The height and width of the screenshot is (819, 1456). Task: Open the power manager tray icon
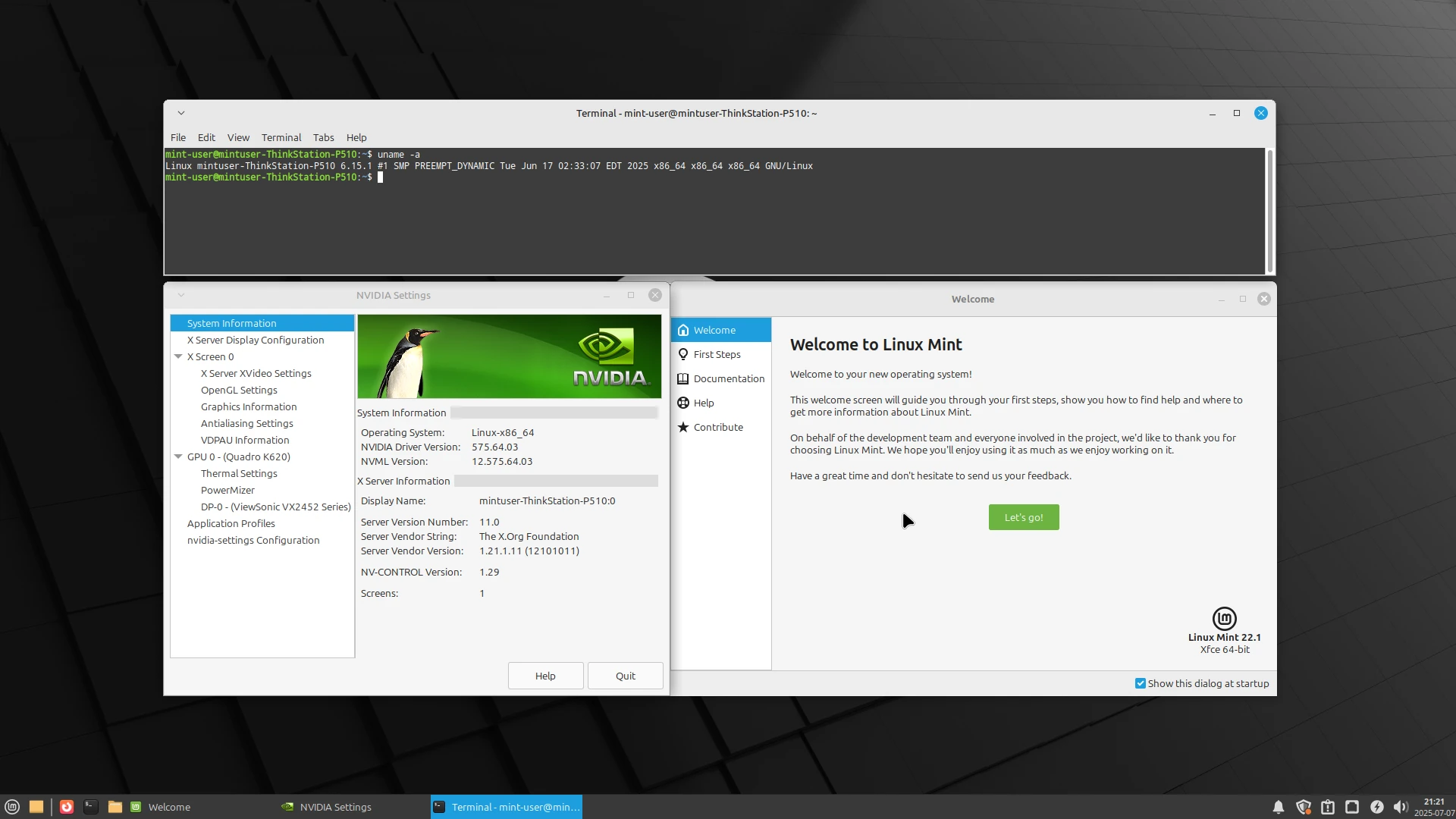coord(1376,807)
